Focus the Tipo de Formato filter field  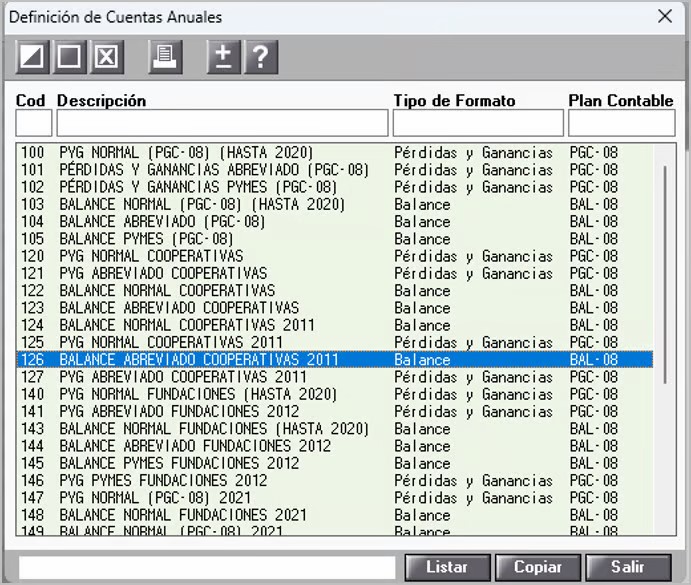coord(478,123)
